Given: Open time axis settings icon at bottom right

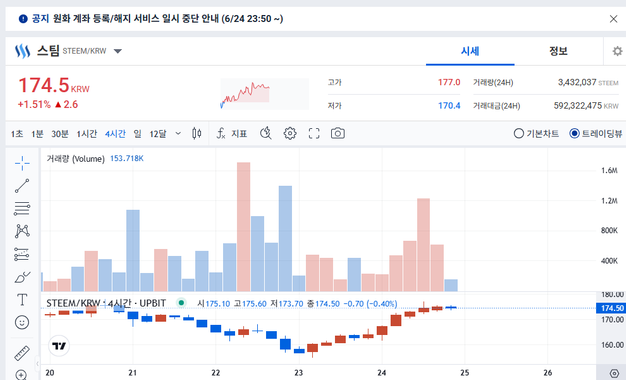Looking at the screenshot, I should [x=614, y=373].
